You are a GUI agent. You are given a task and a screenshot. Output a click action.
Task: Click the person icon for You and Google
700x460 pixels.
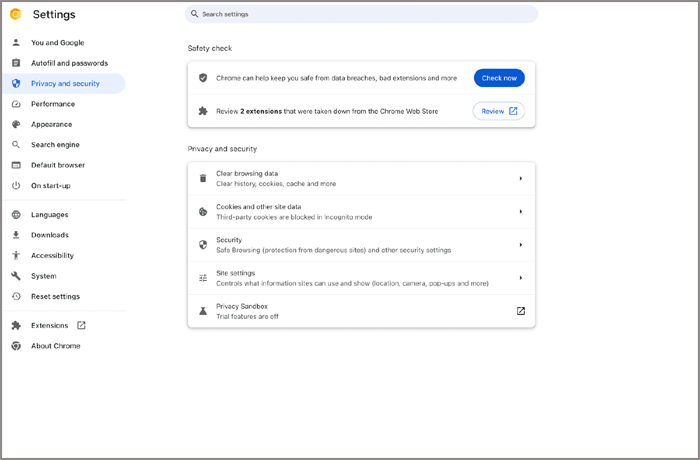point(16,42)
